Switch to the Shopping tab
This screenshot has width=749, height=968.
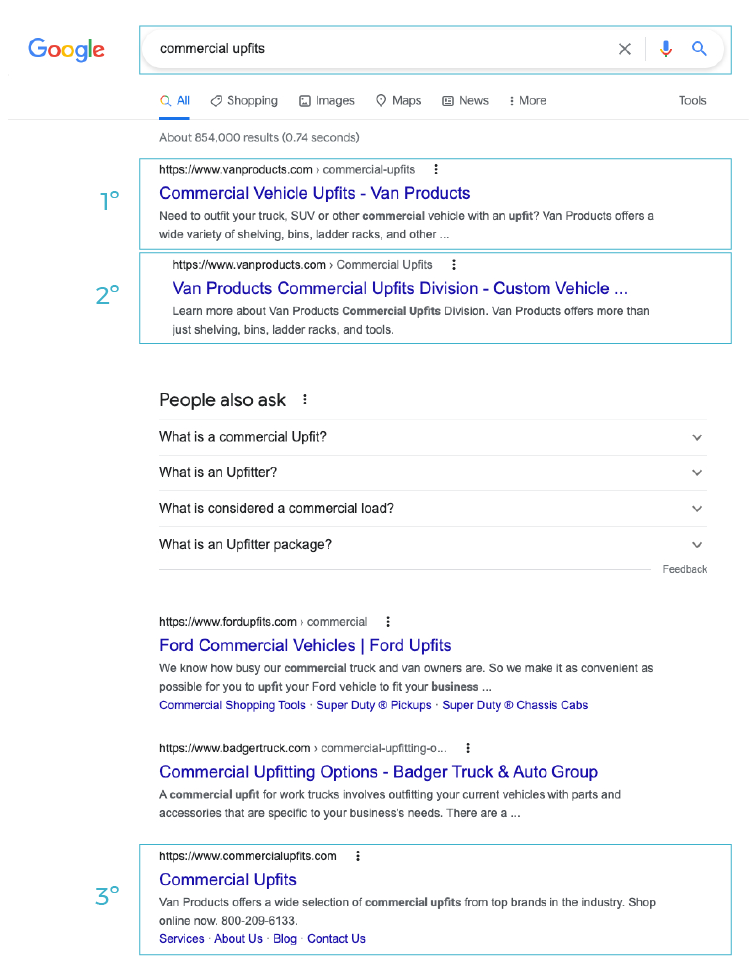244,101
